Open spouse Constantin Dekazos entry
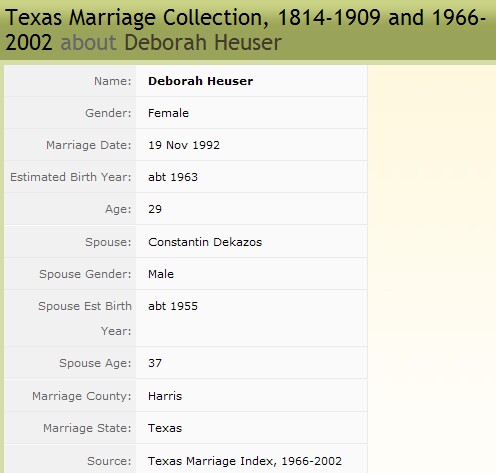The image size is (496, 473). (x=205, y=242)
